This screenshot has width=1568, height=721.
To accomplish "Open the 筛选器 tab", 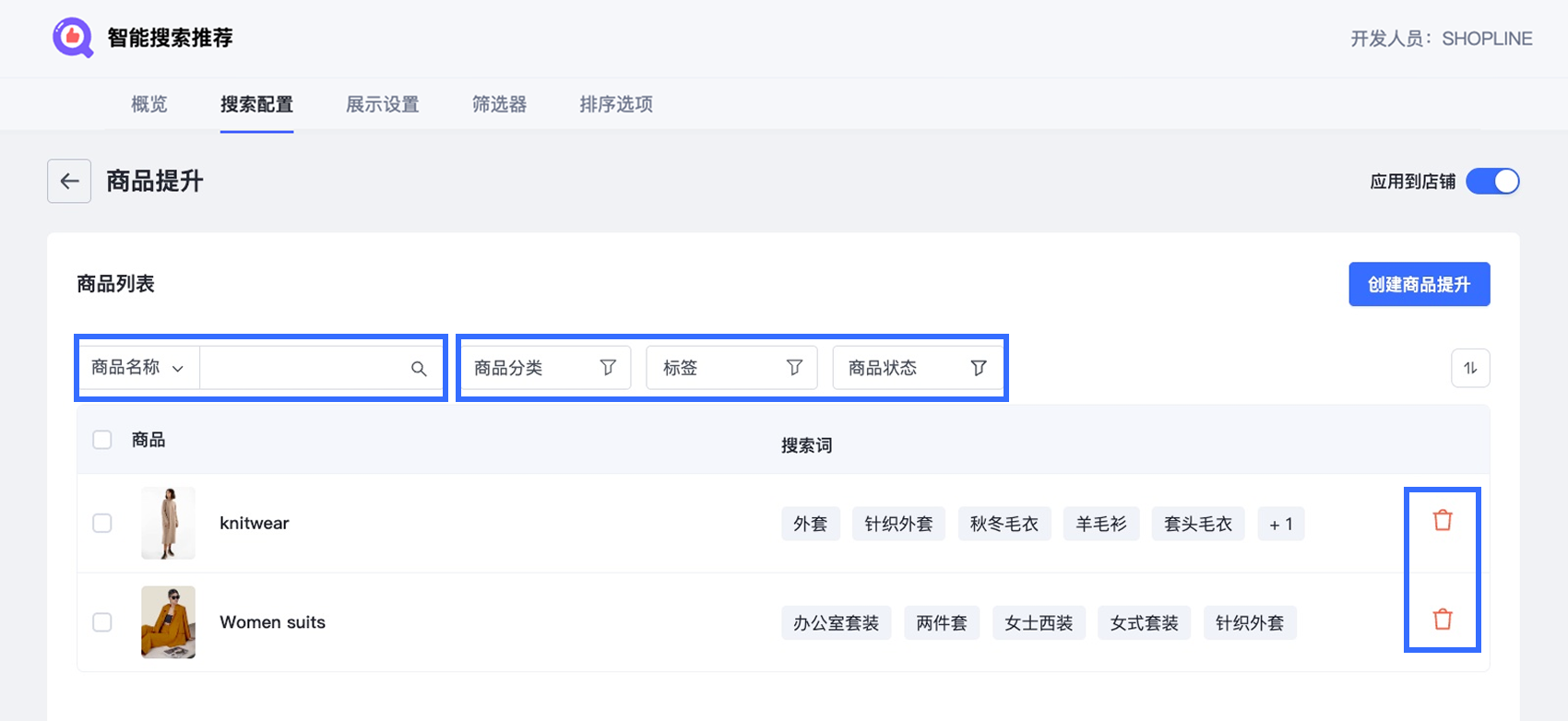I will click(499, 104).
